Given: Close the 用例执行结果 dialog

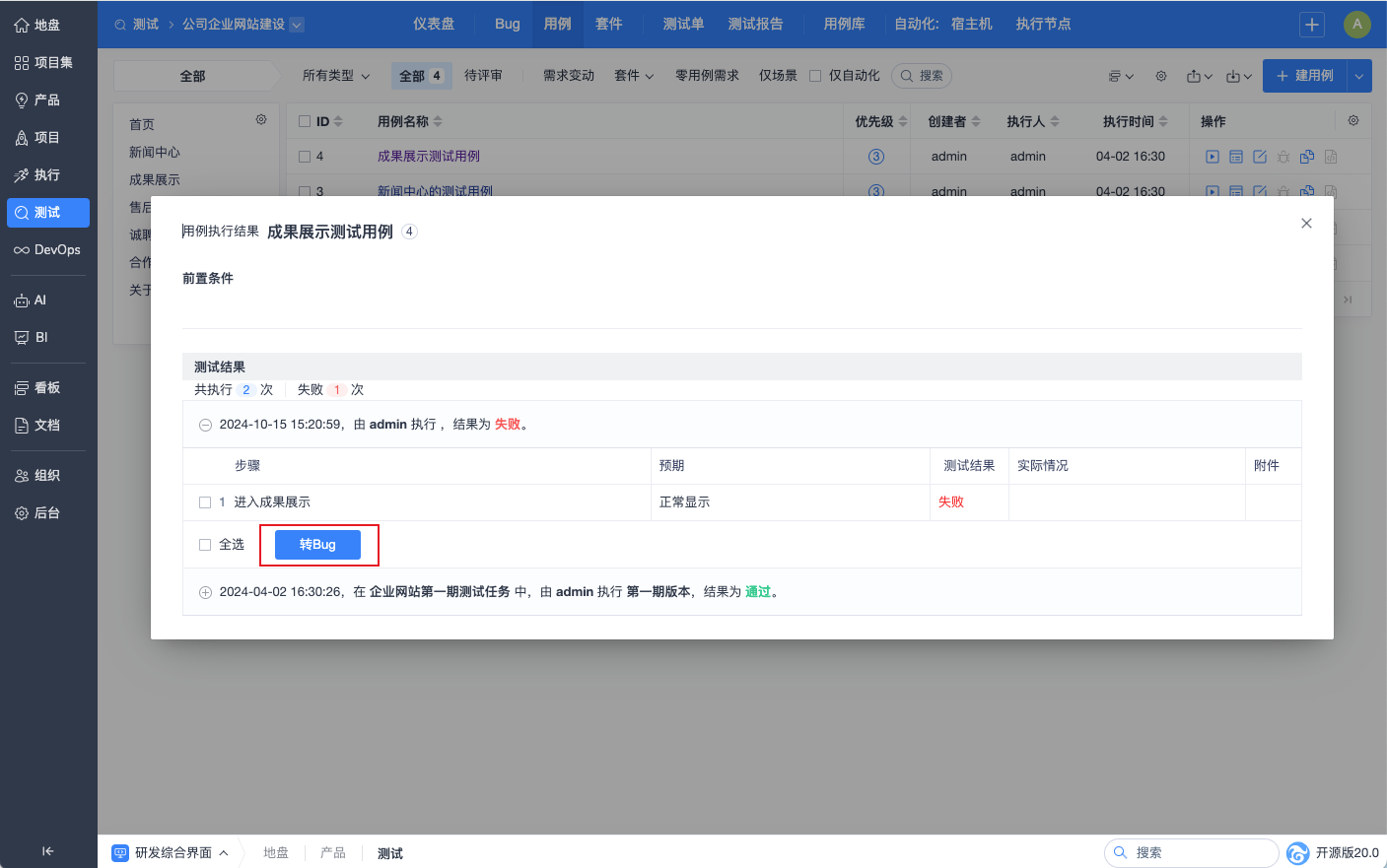Looking at the screenshot, I should click(x=1306, y=224).
